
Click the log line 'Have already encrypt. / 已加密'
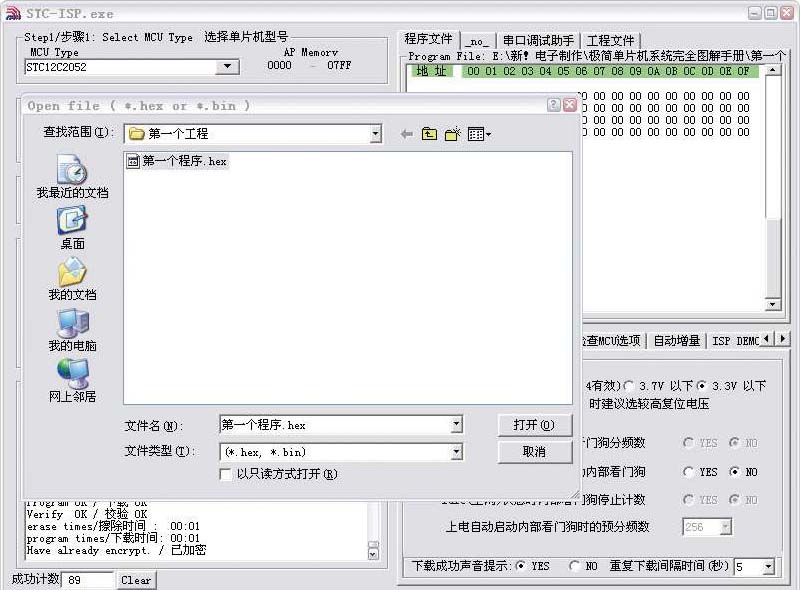(x=116, y=550)
